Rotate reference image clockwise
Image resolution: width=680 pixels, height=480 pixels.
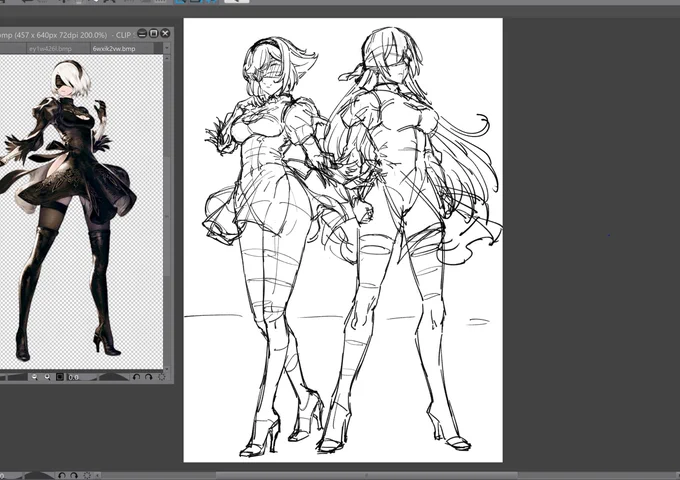pyautogui.click(x=148, y=377)
